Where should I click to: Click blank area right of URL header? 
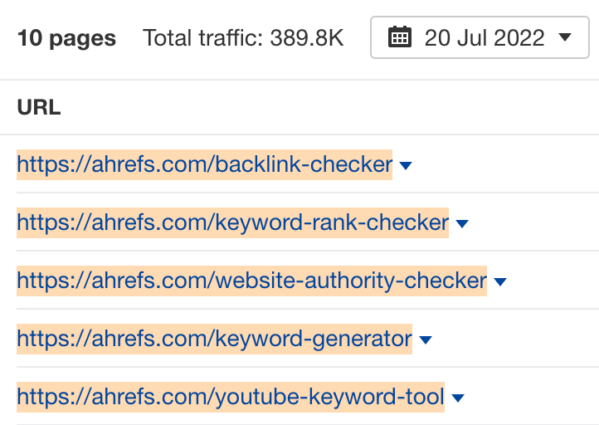(x=329, y=107)
